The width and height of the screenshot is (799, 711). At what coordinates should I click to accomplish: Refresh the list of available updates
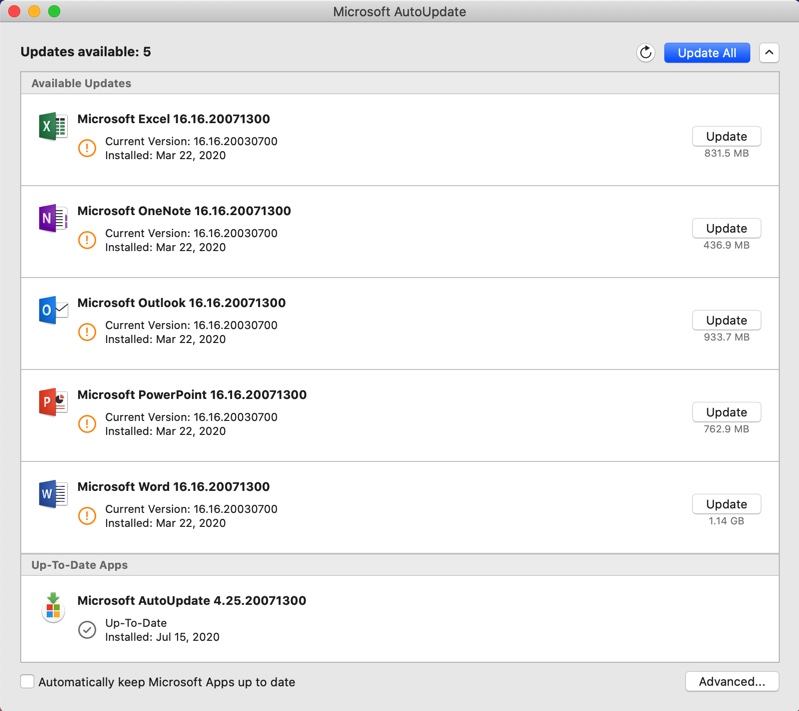point(646,52)
